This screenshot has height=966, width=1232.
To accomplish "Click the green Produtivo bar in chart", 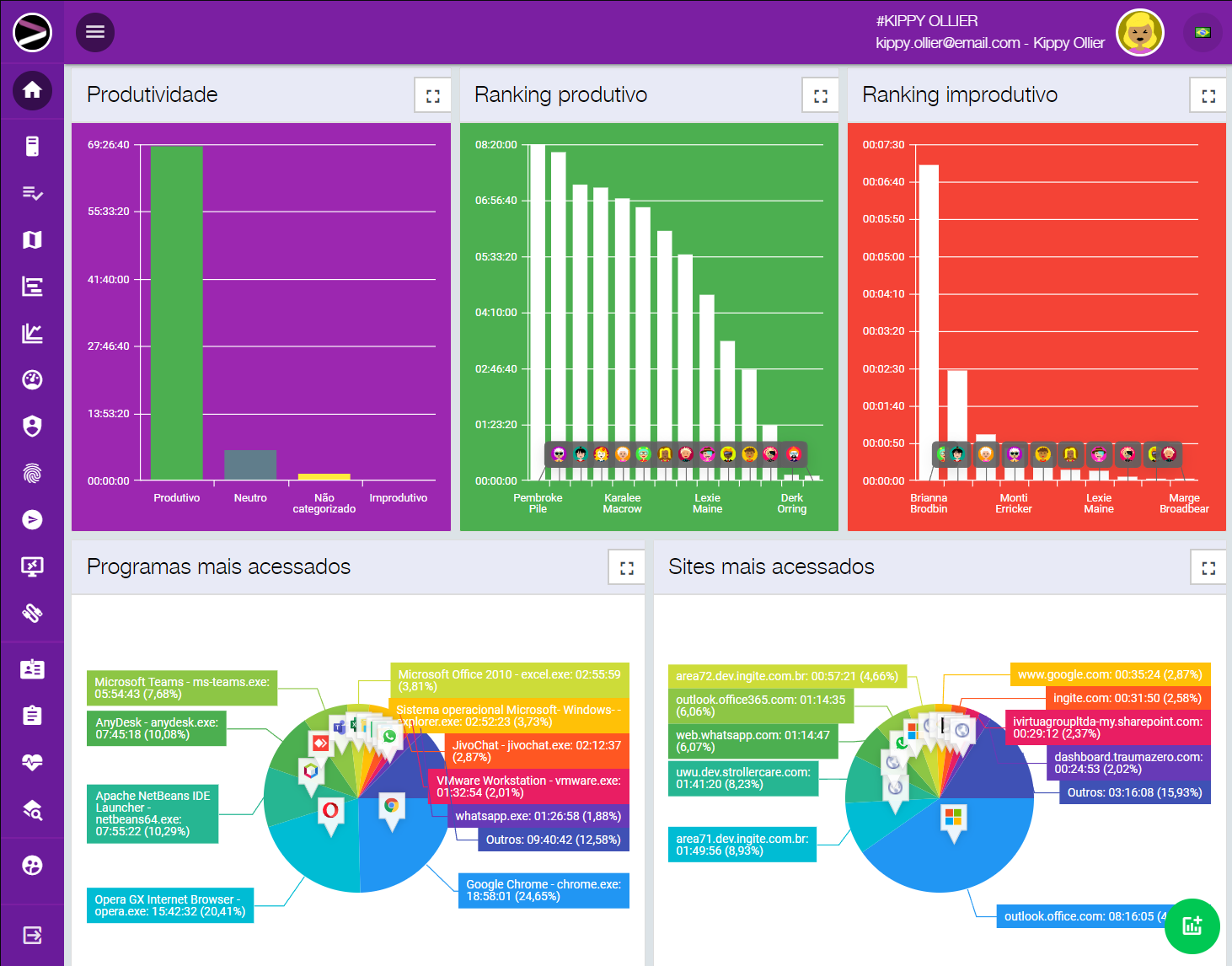I will 177,312.
